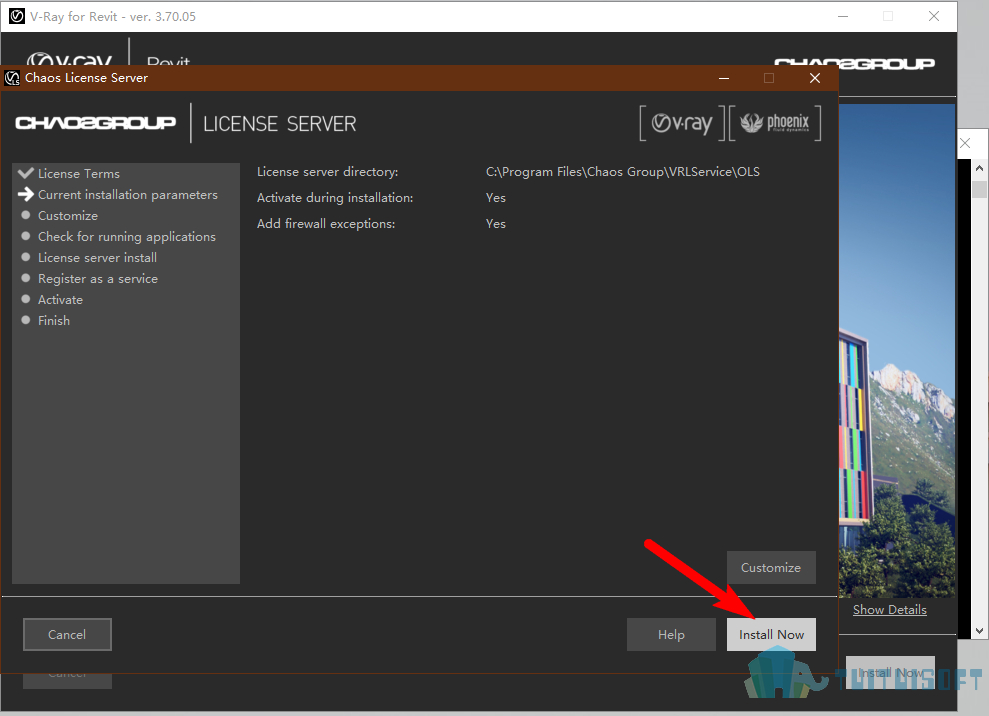Image resolution: width=989 pixels, height=716 pixels.
Task: Cancel the Chaos License Server installation
Action: (67, 635)
